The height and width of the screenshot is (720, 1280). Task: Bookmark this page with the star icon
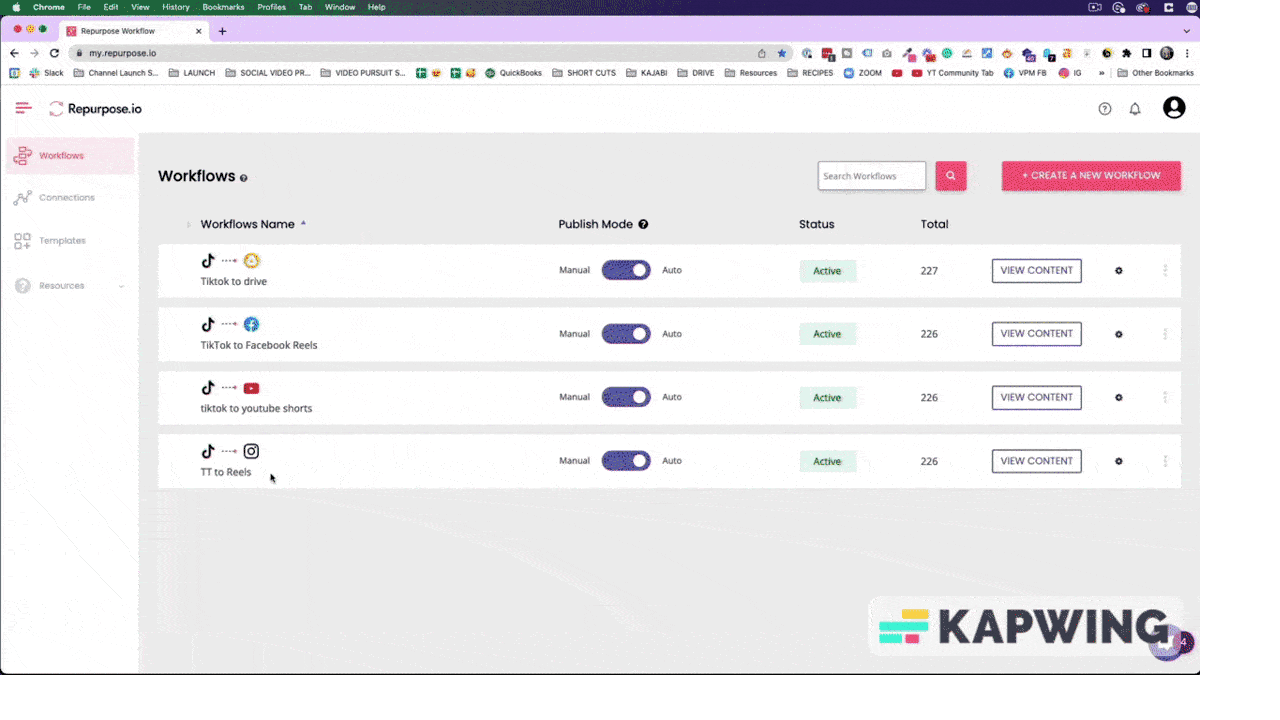click(x=782, y=53)
